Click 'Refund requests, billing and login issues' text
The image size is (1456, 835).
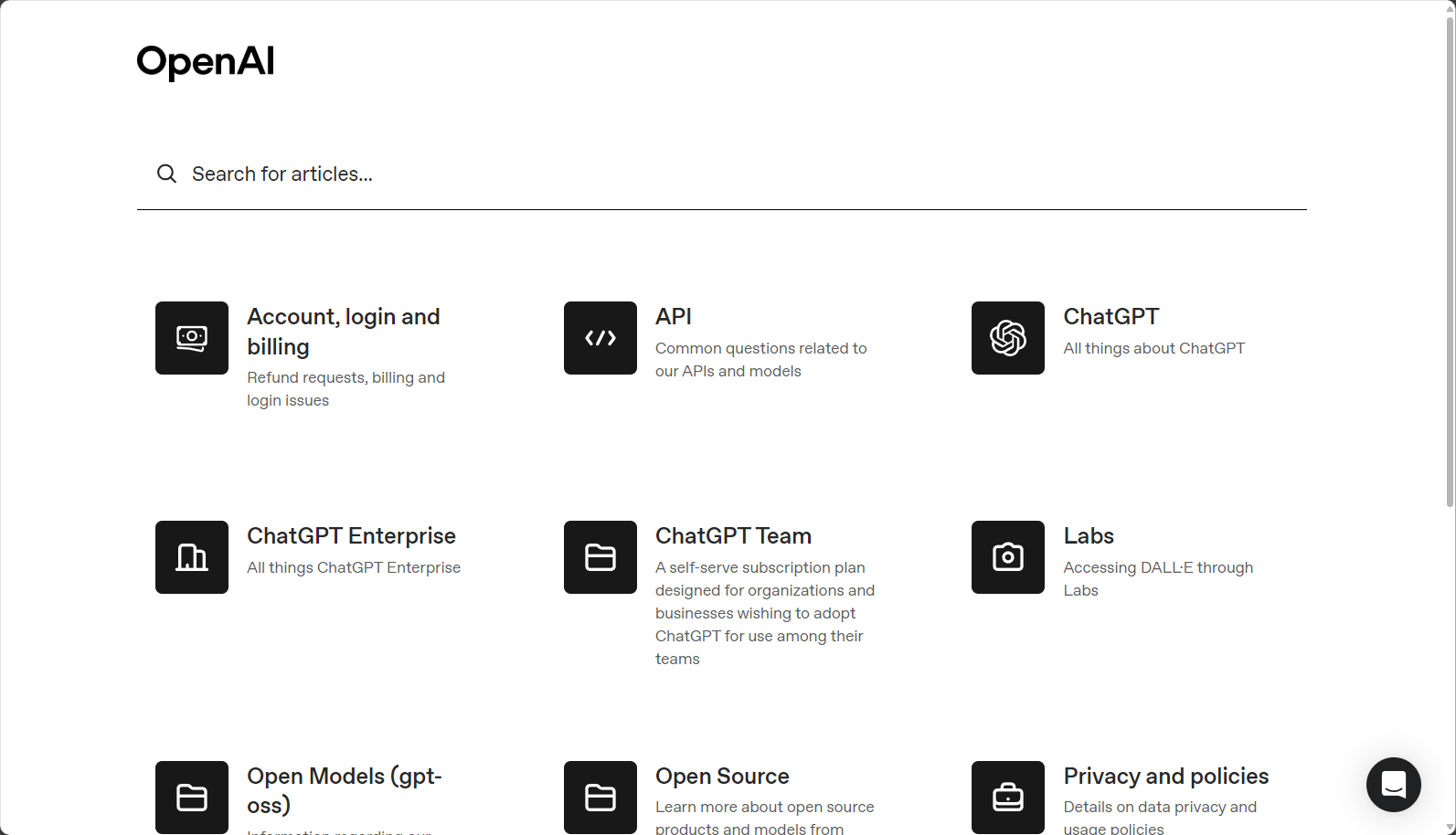click(345, 389)
